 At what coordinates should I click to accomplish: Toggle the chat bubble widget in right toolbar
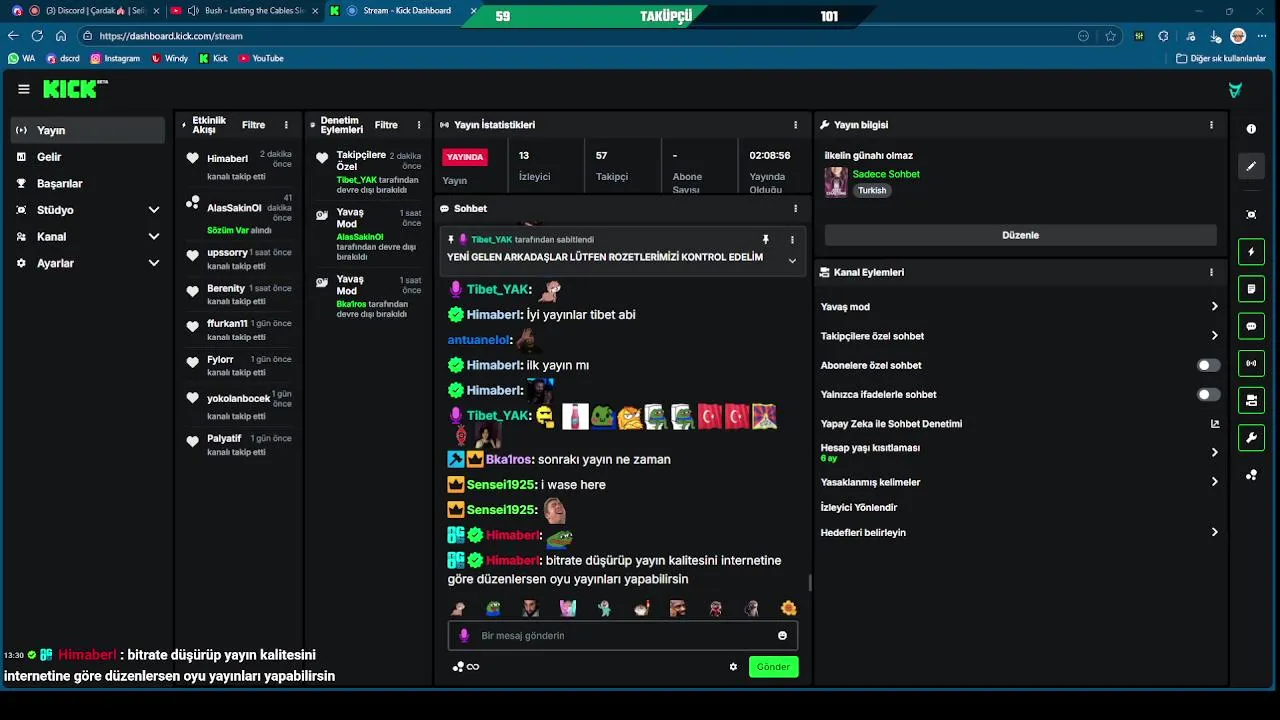point(1251,326)
